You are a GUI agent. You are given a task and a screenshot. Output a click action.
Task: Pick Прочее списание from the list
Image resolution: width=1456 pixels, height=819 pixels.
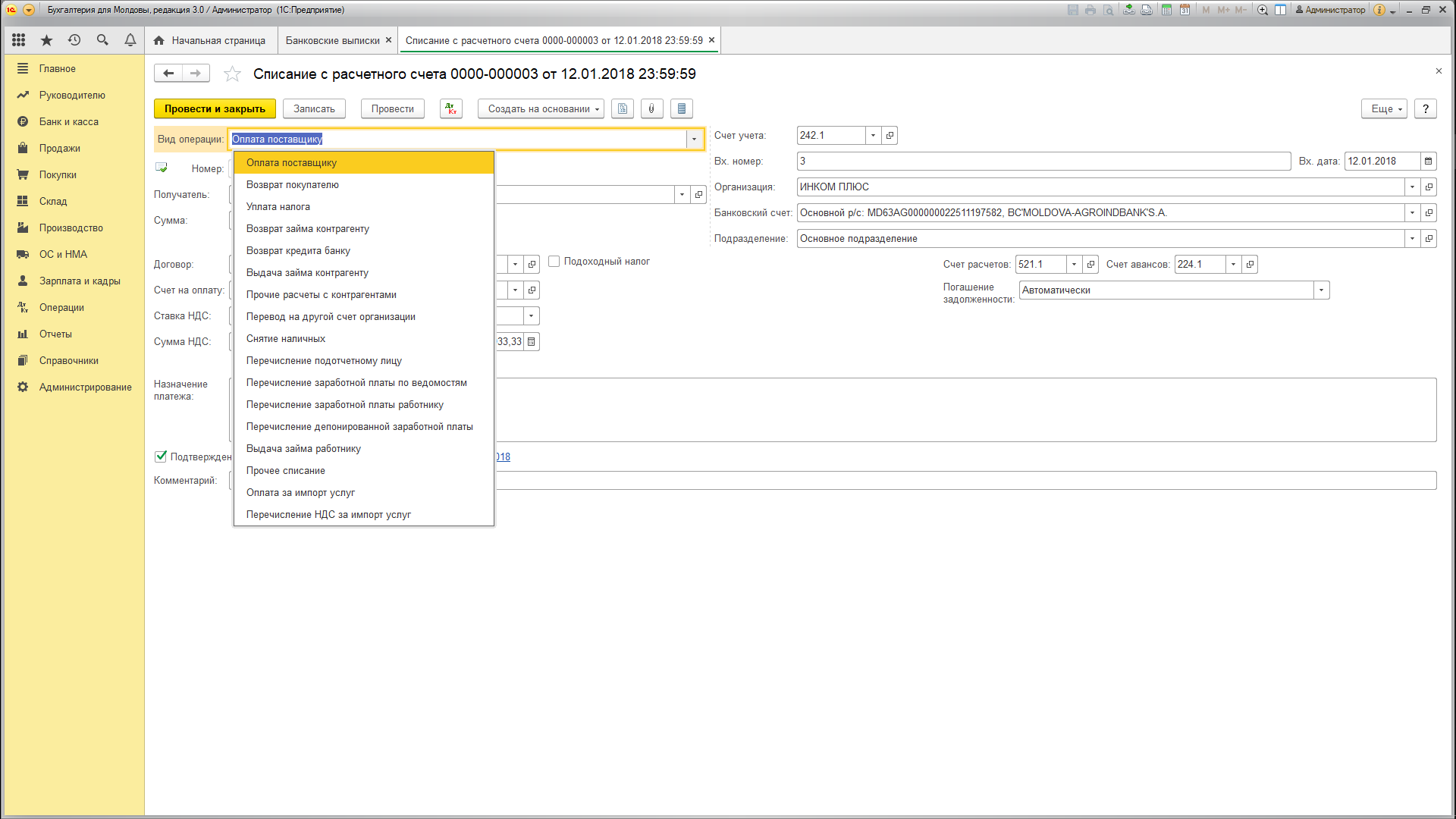pyautogui.click(x=364, y=470)
